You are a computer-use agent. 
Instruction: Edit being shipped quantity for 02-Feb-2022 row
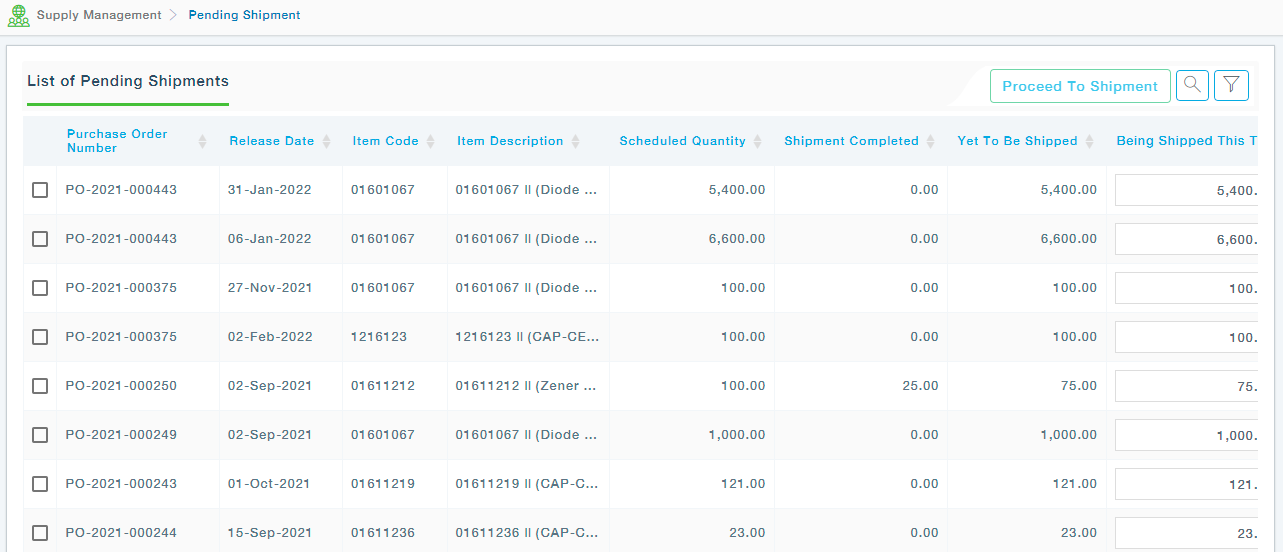[1186, 337]
